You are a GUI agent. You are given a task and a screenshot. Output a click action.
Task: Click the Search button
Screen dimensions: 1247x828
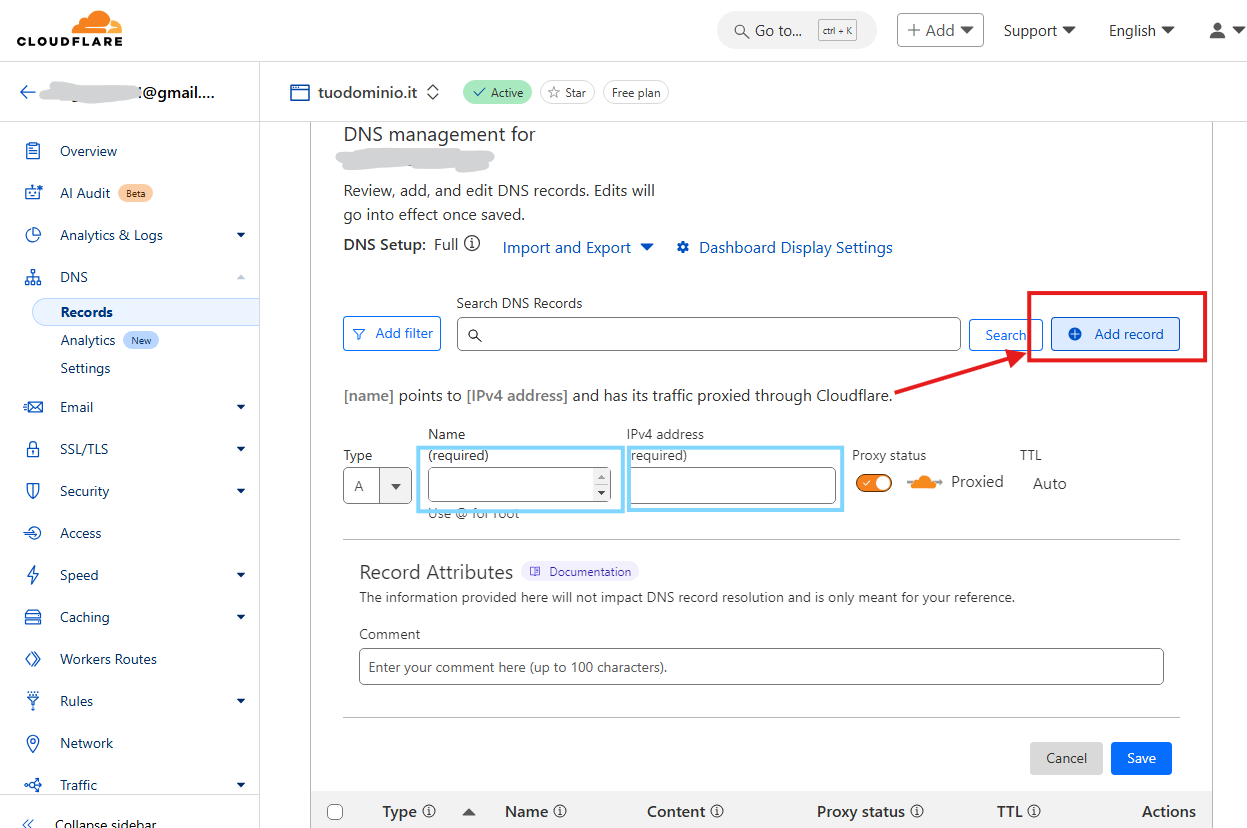click(1006, 335)
